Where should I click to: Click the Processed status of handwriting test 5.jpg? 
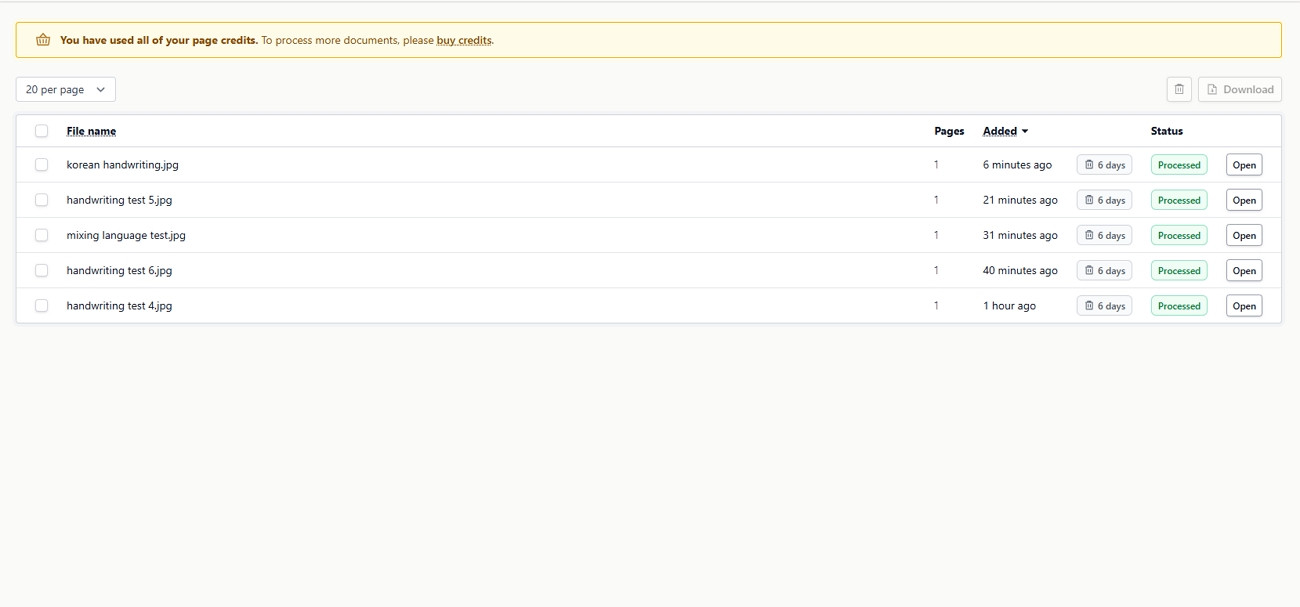1179,200
